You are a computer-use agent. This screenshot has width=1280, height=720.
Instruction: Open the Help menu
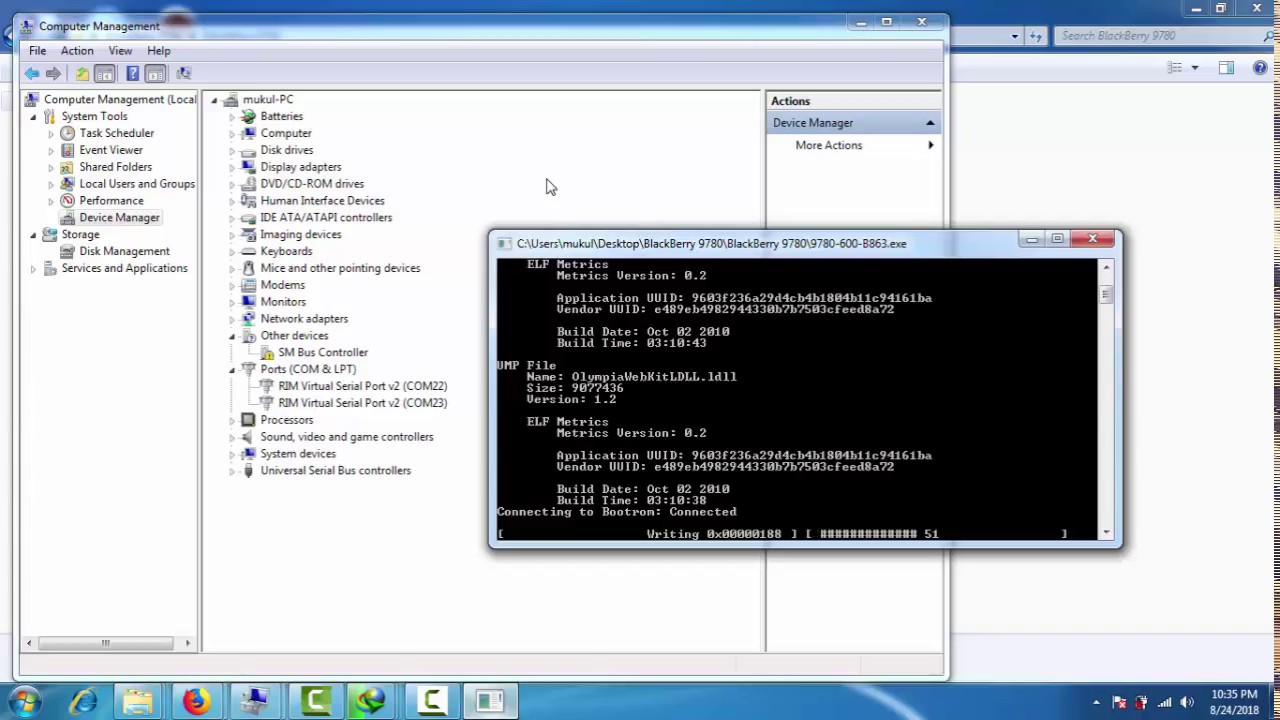159,50
